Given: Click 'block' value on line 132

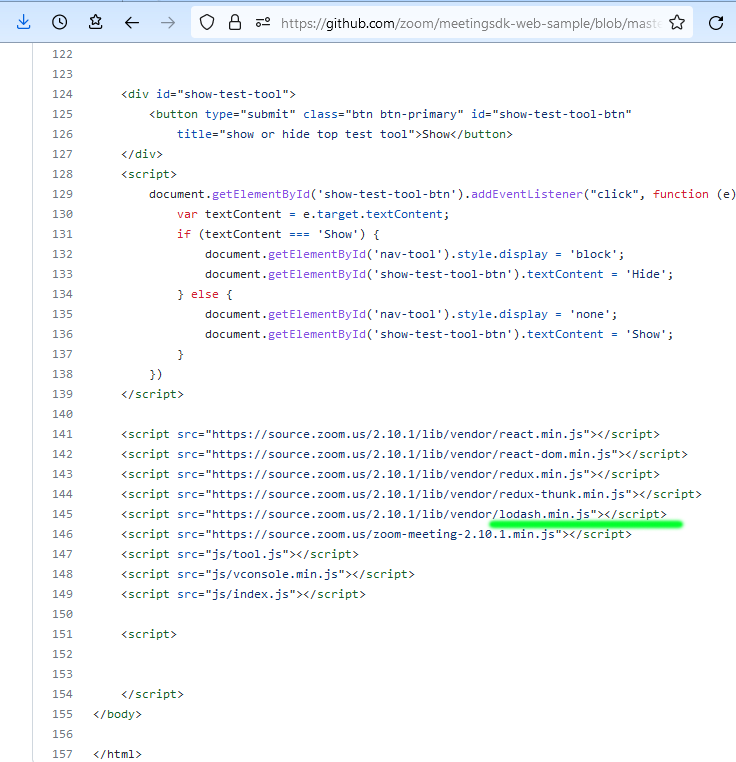Looking at the screenshot, I should (x=593, y=254).
